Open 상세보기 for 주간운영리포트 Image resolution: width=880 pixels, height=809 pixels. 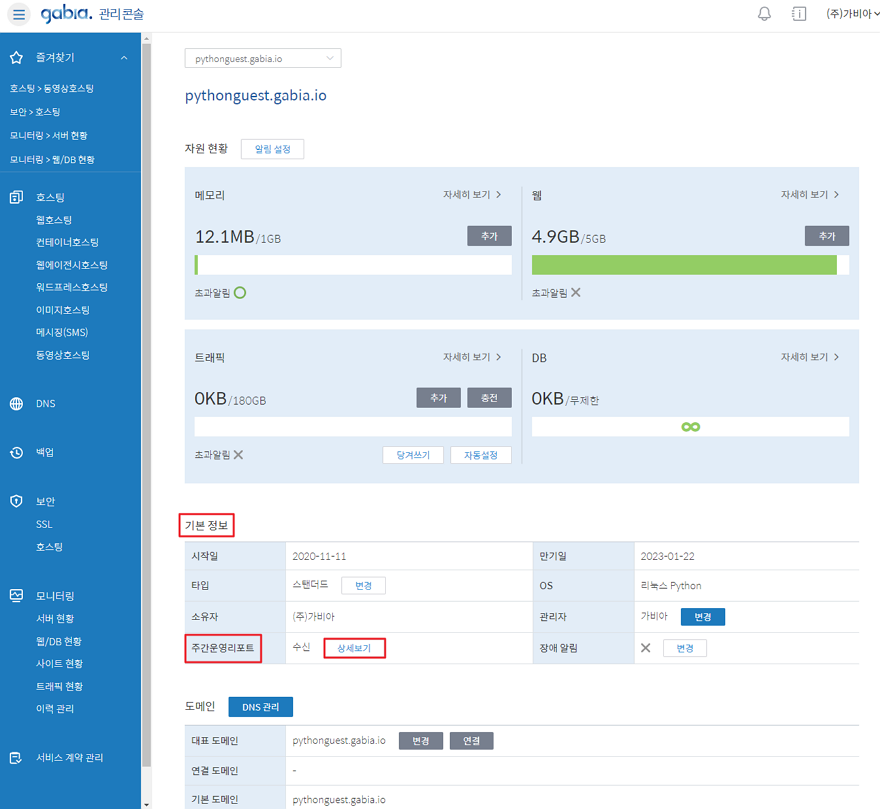(x=354, y=648)
